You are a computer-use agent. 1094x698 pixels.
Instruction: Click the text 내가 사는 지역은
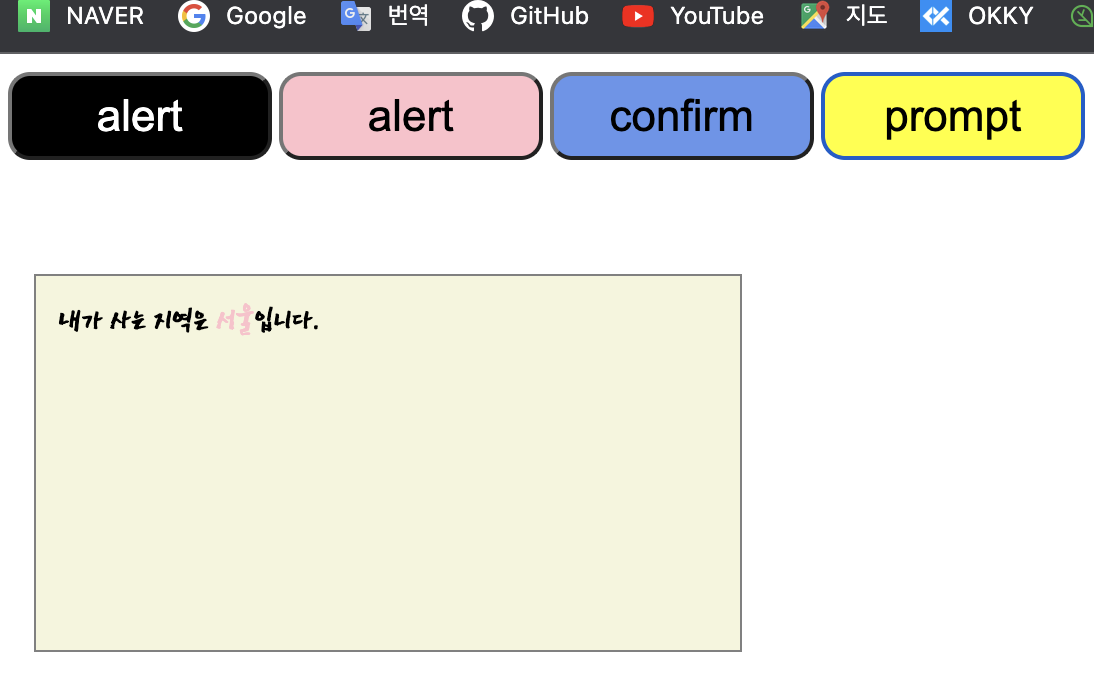tap(133, 320)
